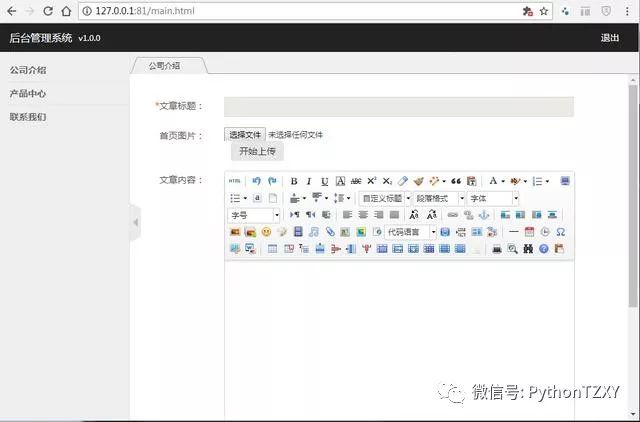Image resolution: width=640 pixels, height=422 pixels.
Task: Apply the font color A swatch
Action: tap(493, 181)
